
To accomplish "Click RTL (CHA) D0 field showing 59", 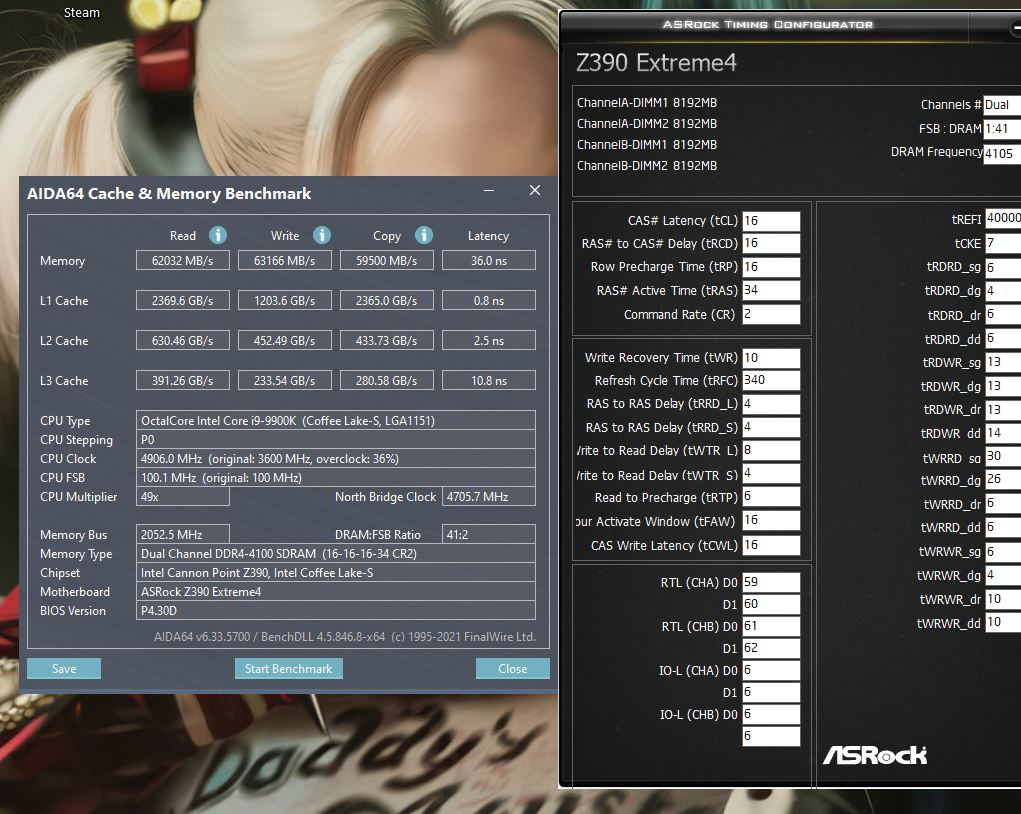I will click(771, 582).
